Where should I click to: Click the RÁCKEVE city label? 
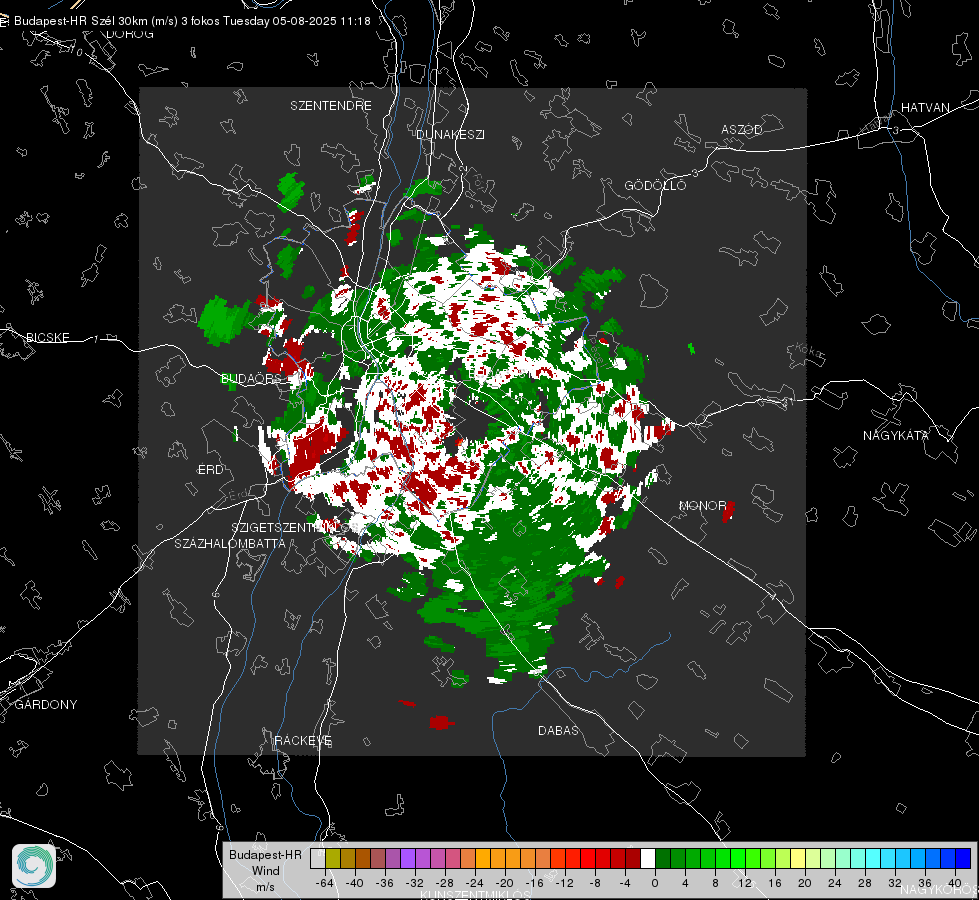point(303,740)
